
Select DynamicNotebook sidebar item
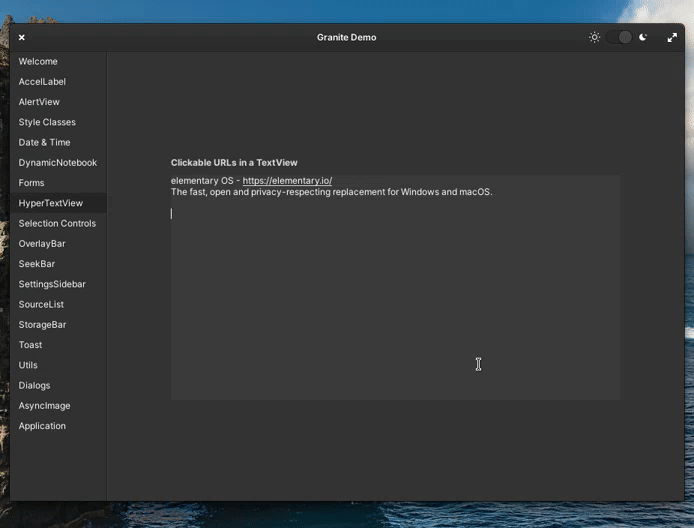tap(57, 163)
